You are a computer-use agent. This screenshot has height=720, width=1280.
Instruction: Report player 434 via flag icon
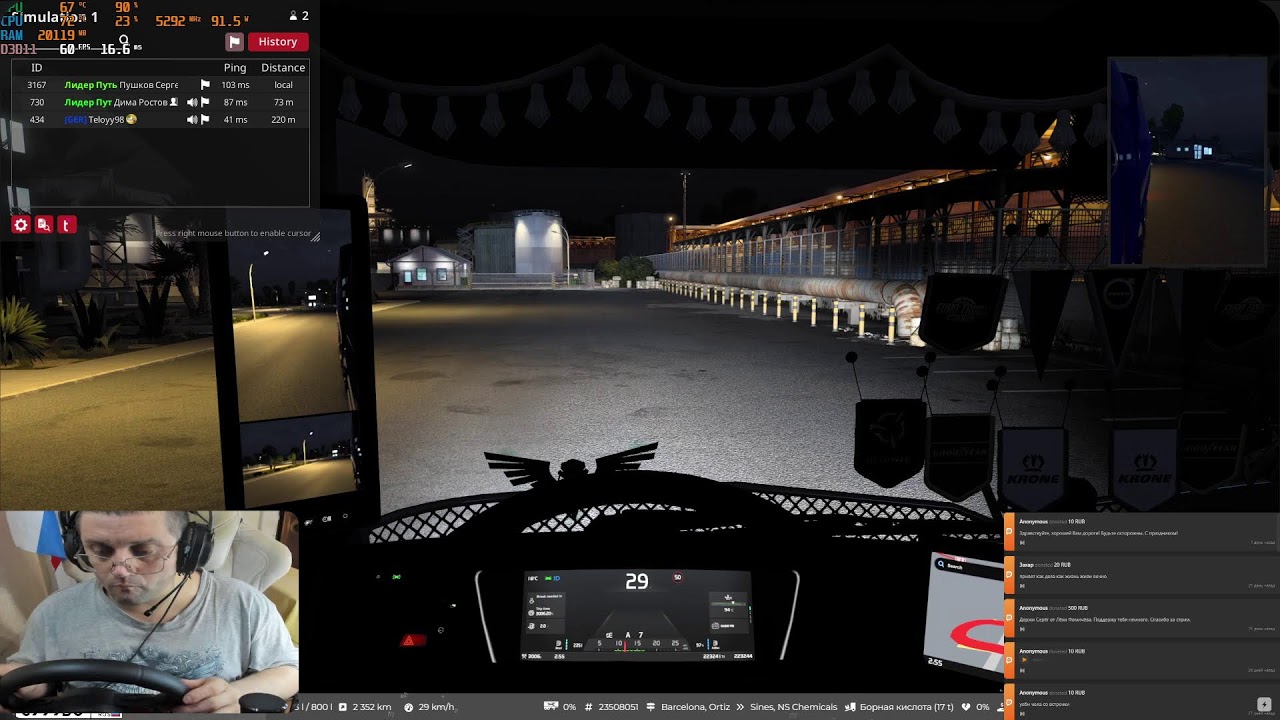(x=205, y=119)
